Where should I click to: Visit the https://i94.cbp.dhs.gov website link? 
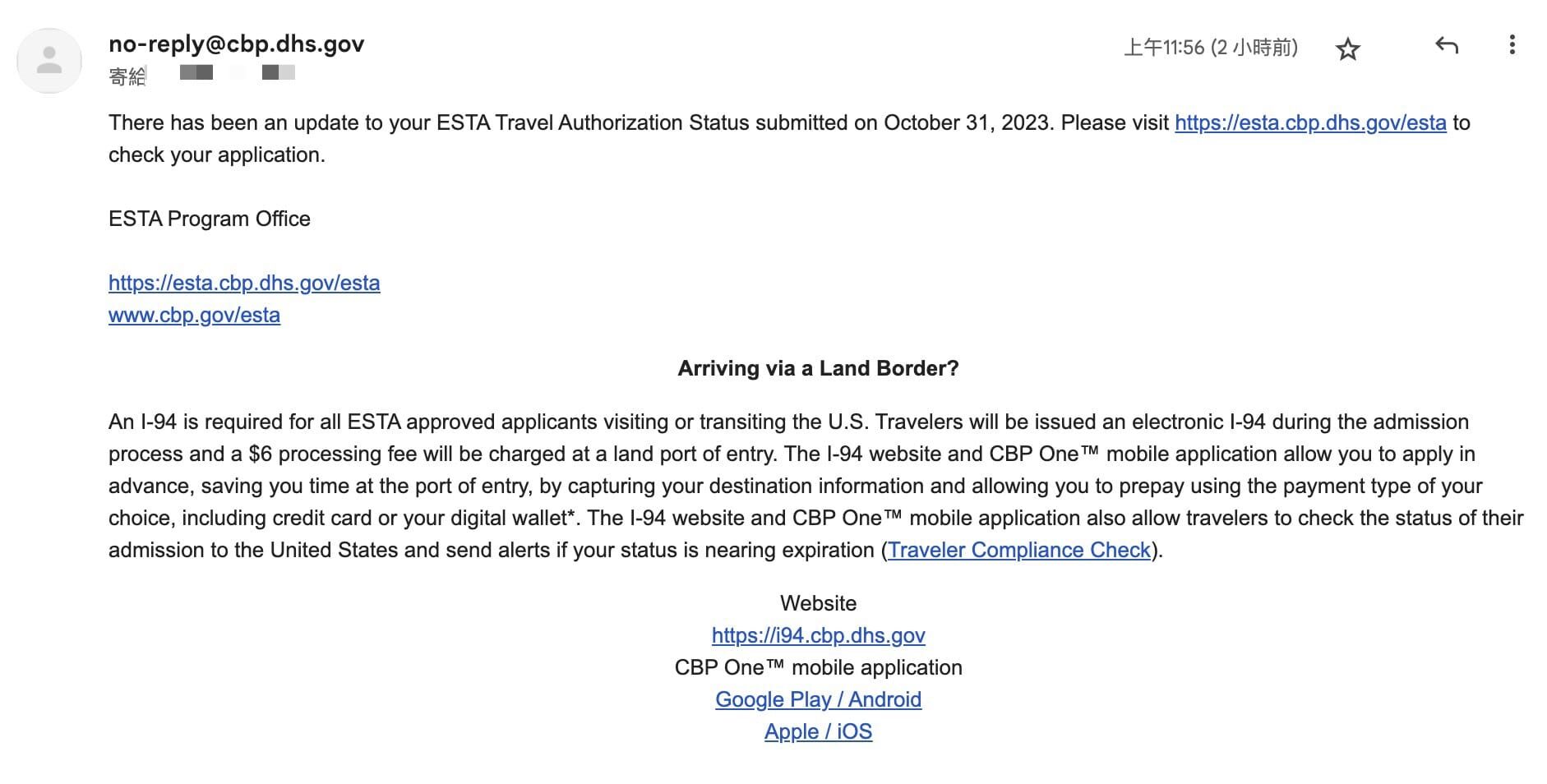point(818,636)
